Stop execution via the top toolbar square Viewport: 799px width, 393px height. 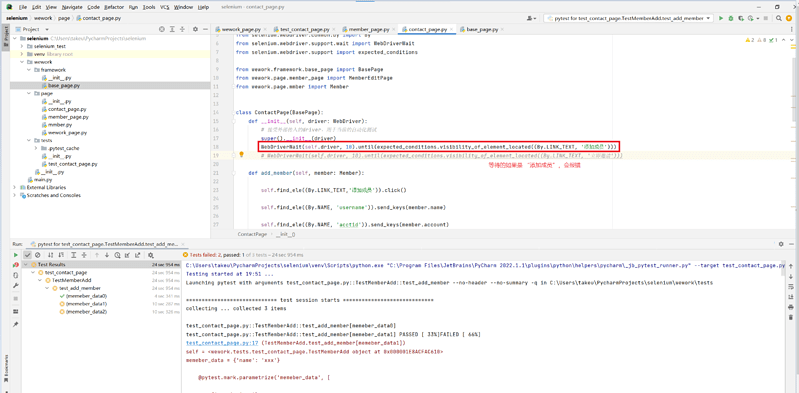point(766,18)
